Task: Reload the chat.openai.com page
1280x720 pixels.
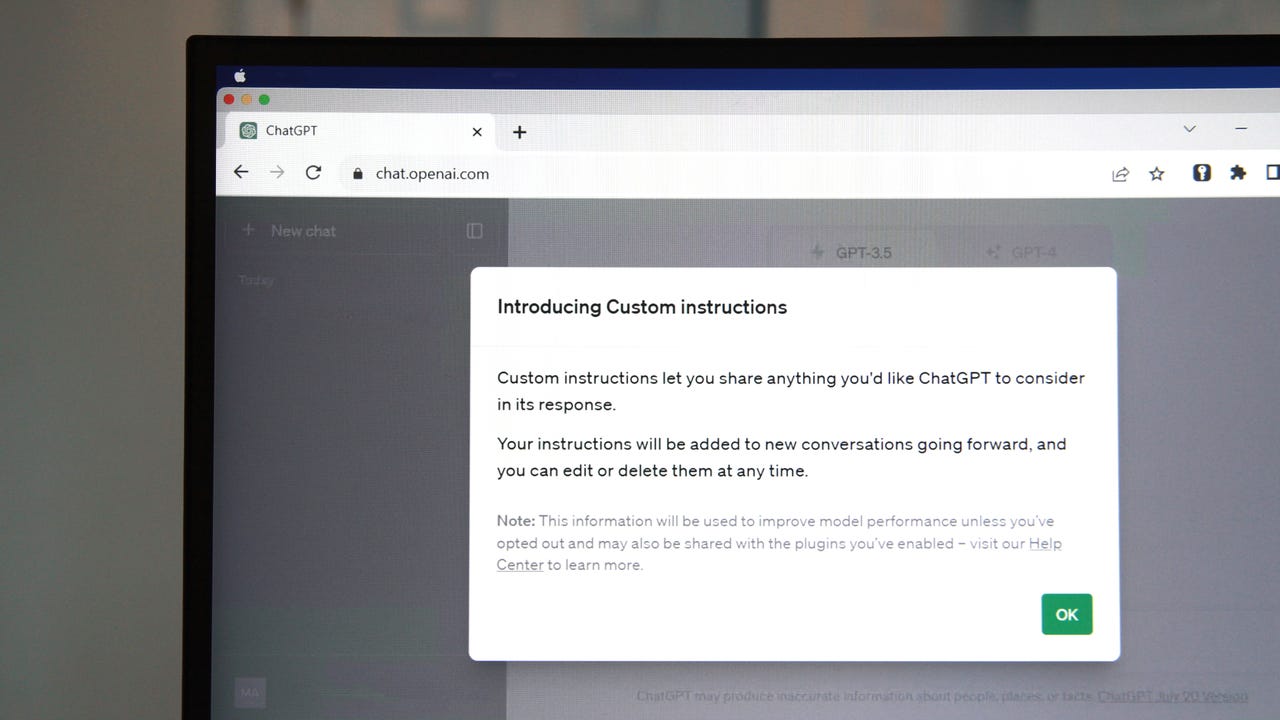Action: tap(313, 172)
